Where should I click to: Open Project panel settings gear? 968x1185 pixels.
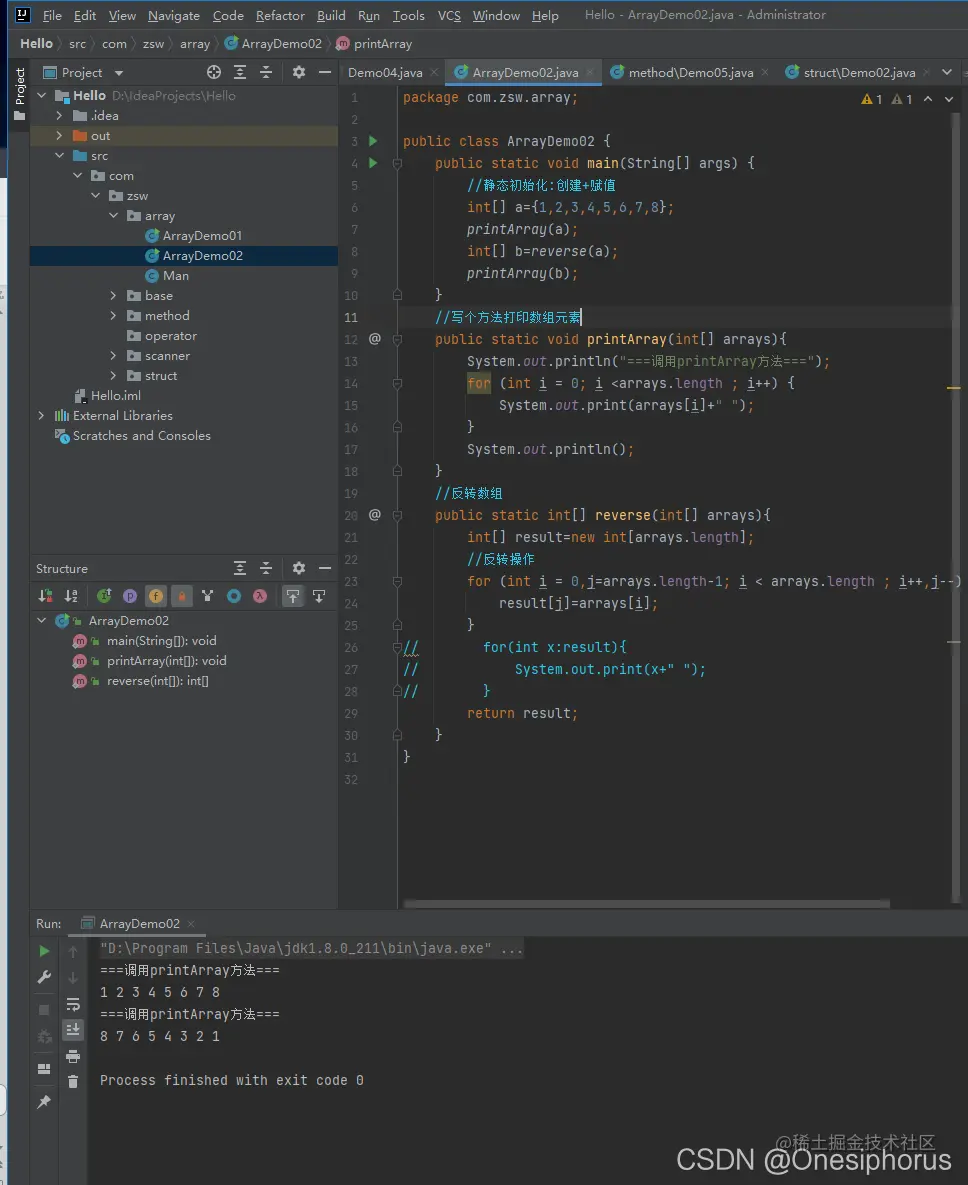pyautogui.click(x=299, y=72)
